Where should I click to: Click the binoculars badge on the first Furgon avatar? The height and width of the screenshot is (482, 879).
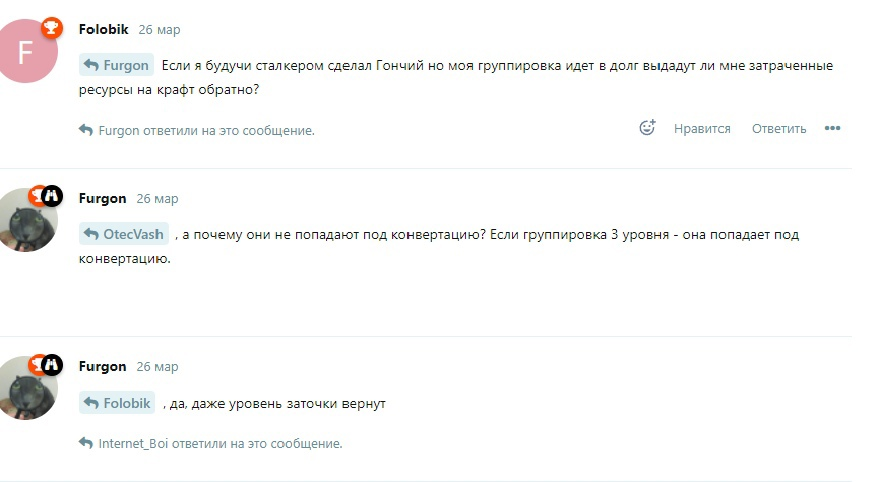pos(52,196)
